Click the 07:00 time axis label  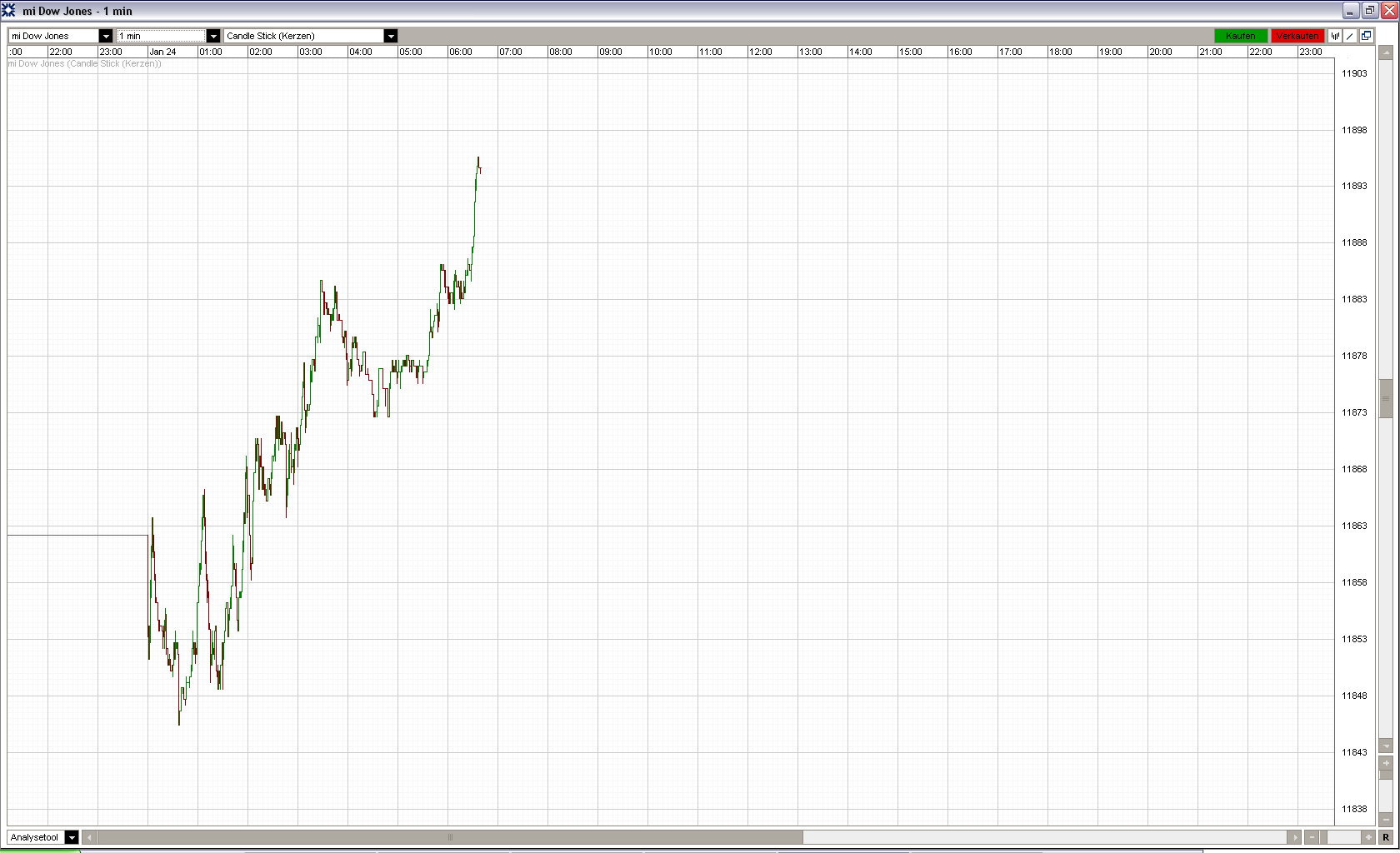[511, 52]
